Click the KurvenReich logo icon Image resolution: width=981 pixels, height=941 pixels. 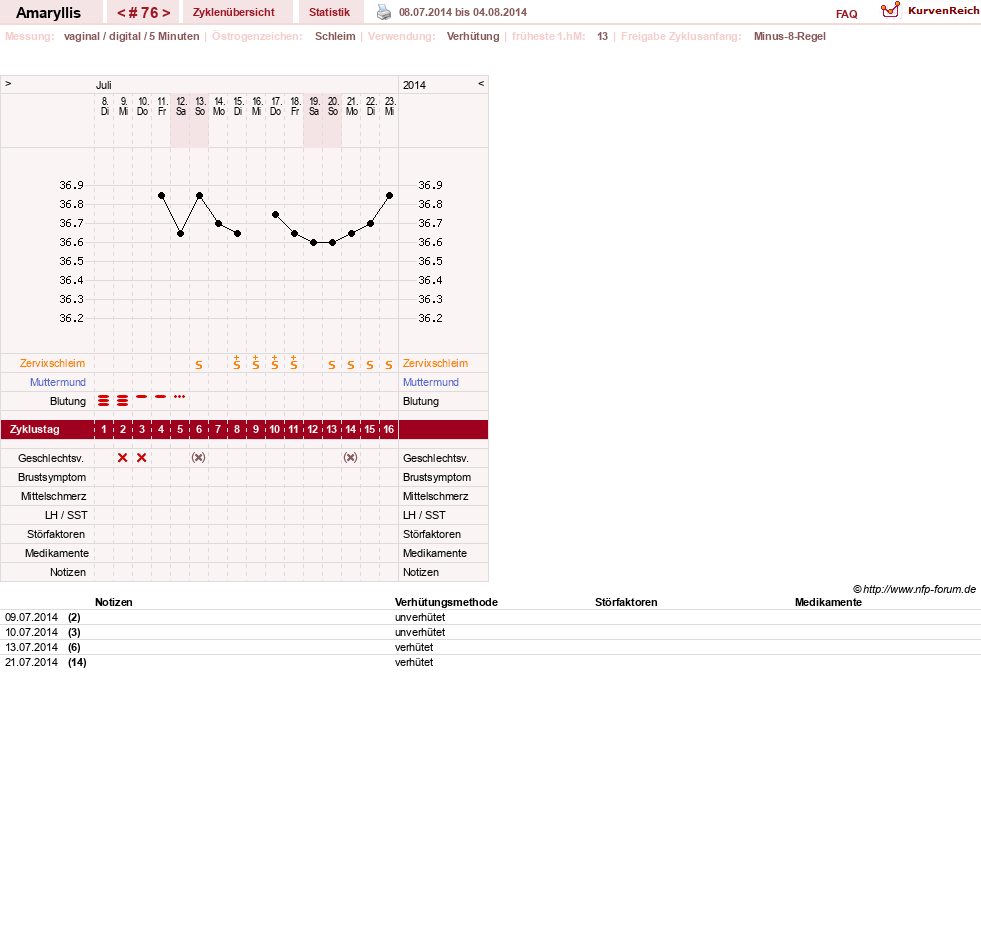click(890, 10)
